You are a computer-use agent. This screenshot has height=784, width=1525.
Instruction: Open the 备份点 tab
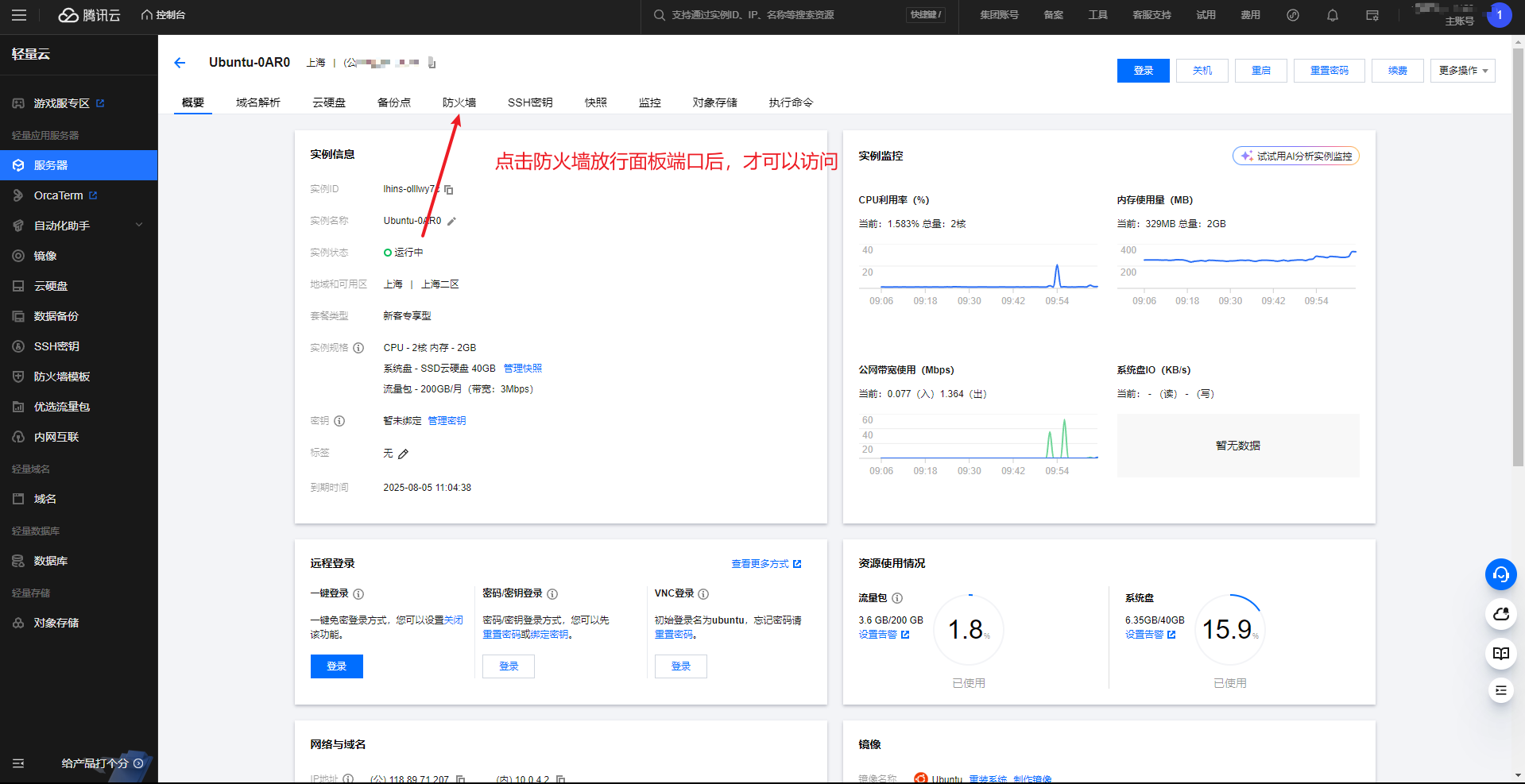(394, 102)
